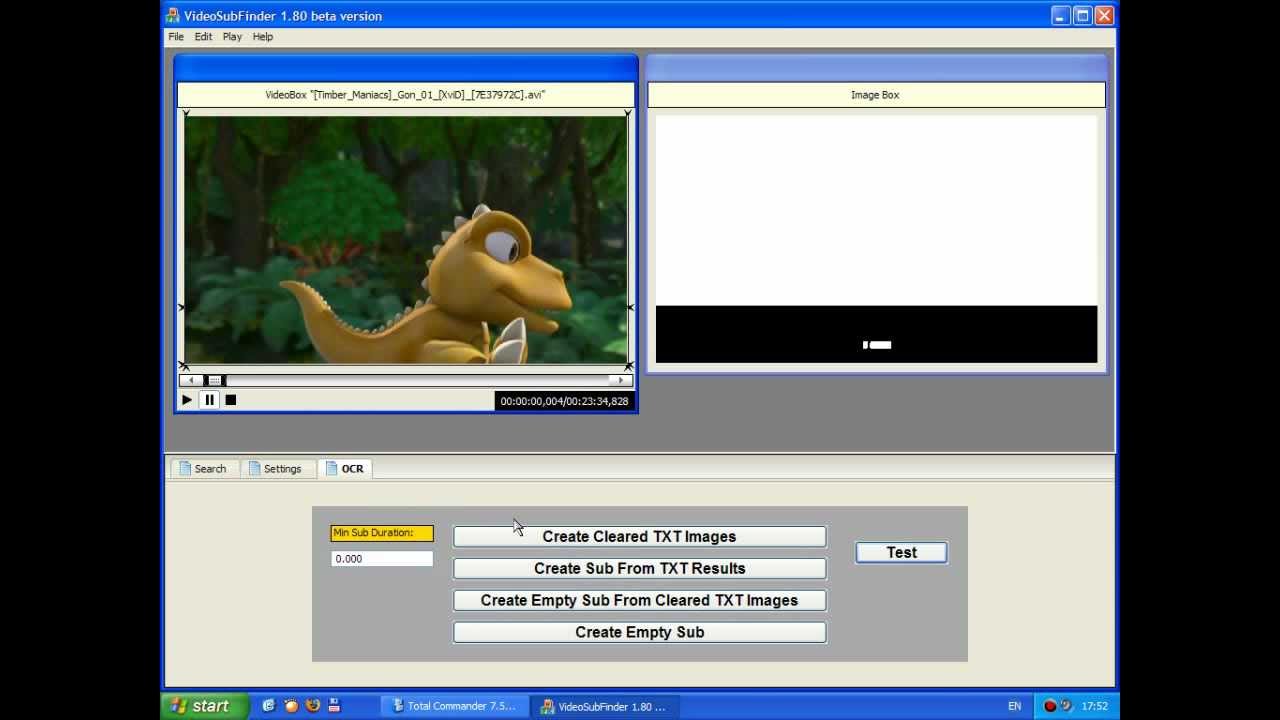Image resolution: width=1280 pixels, height=720 pixels.
Task: Click the Min Sub Duration yellow label
Action: [x=382, y=533]
